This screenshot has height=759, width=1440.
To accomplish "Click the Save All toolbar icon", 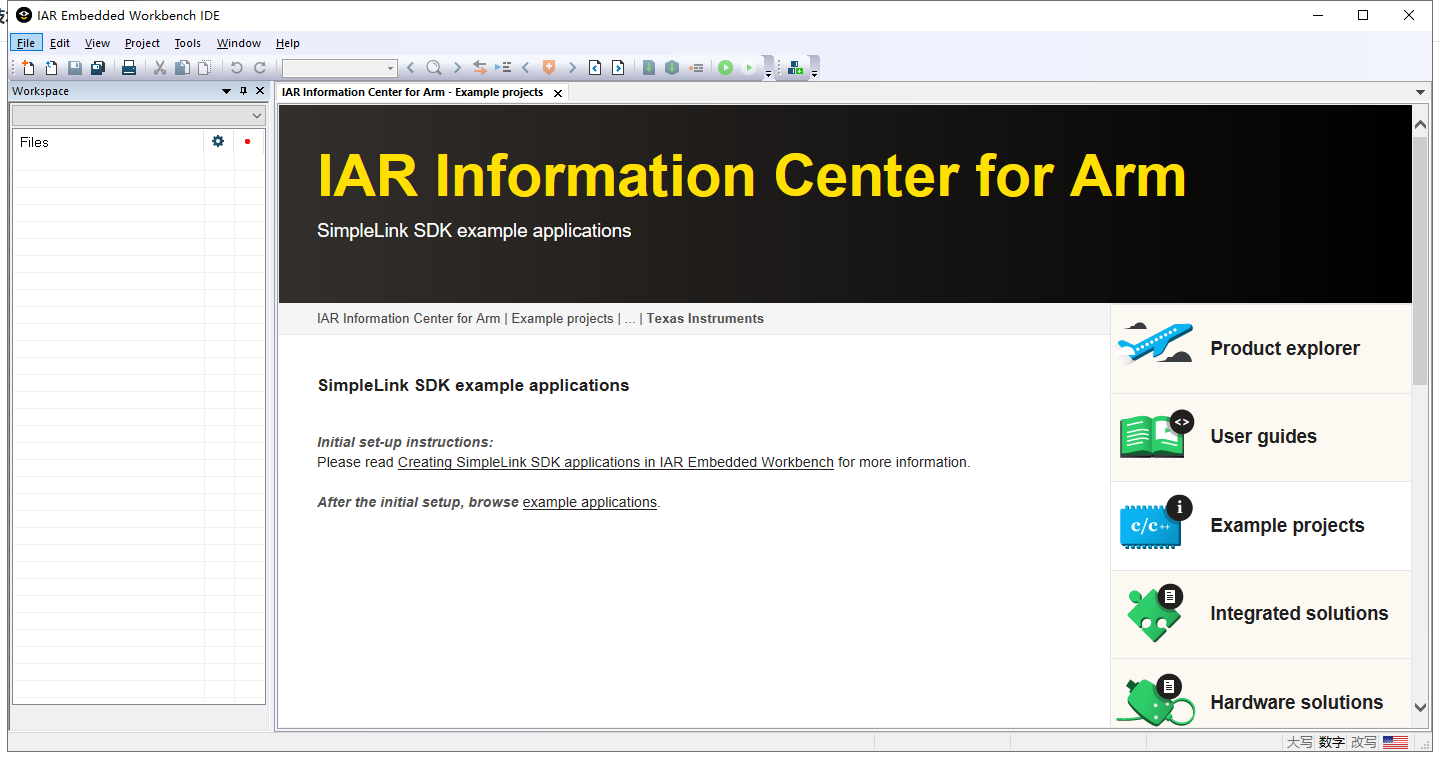I will click(x=98, y=68).
